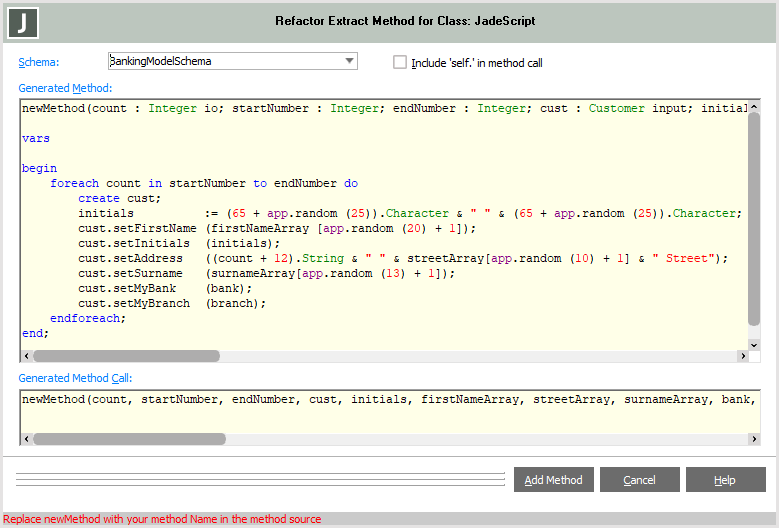Click the Cancel button

[x=639, y=480]
